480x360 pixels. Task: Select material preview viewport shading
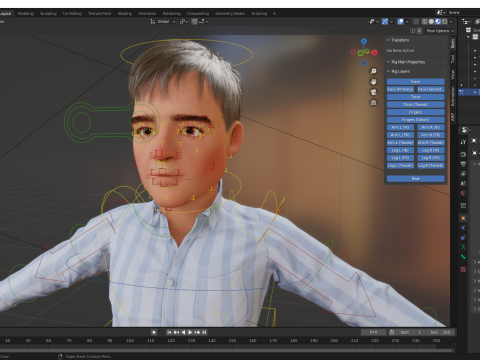tap(438, 22)
